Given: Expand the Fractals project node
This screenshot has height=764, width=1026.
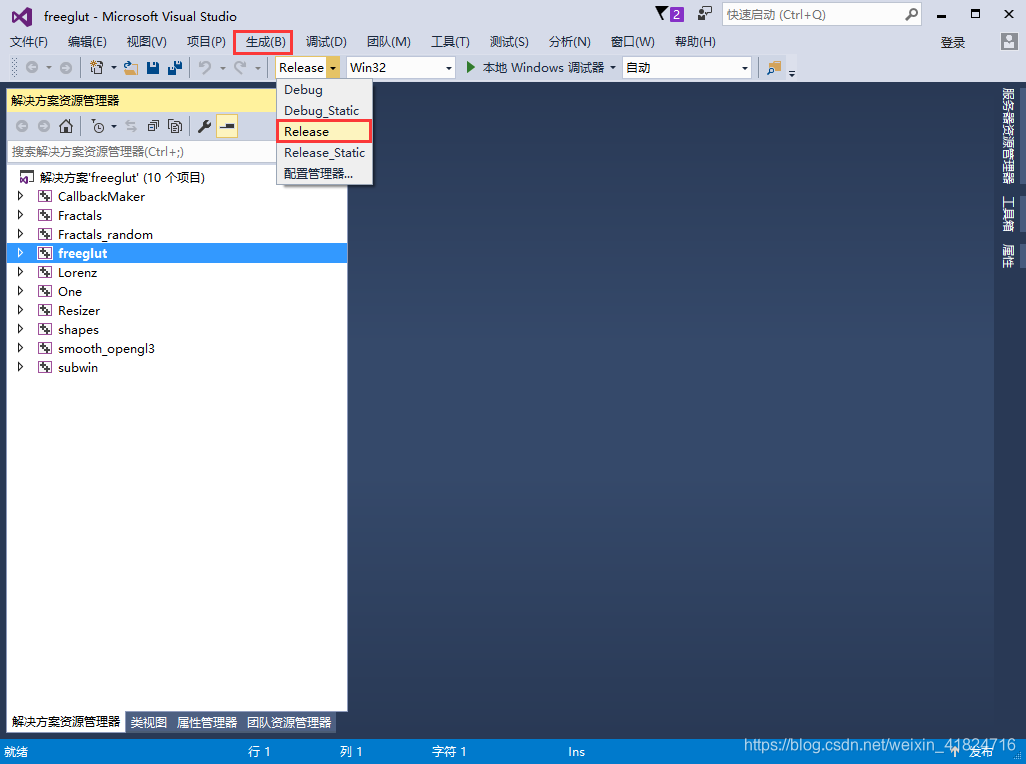Looking at the screenshot, I should click(x=20, y=215).
